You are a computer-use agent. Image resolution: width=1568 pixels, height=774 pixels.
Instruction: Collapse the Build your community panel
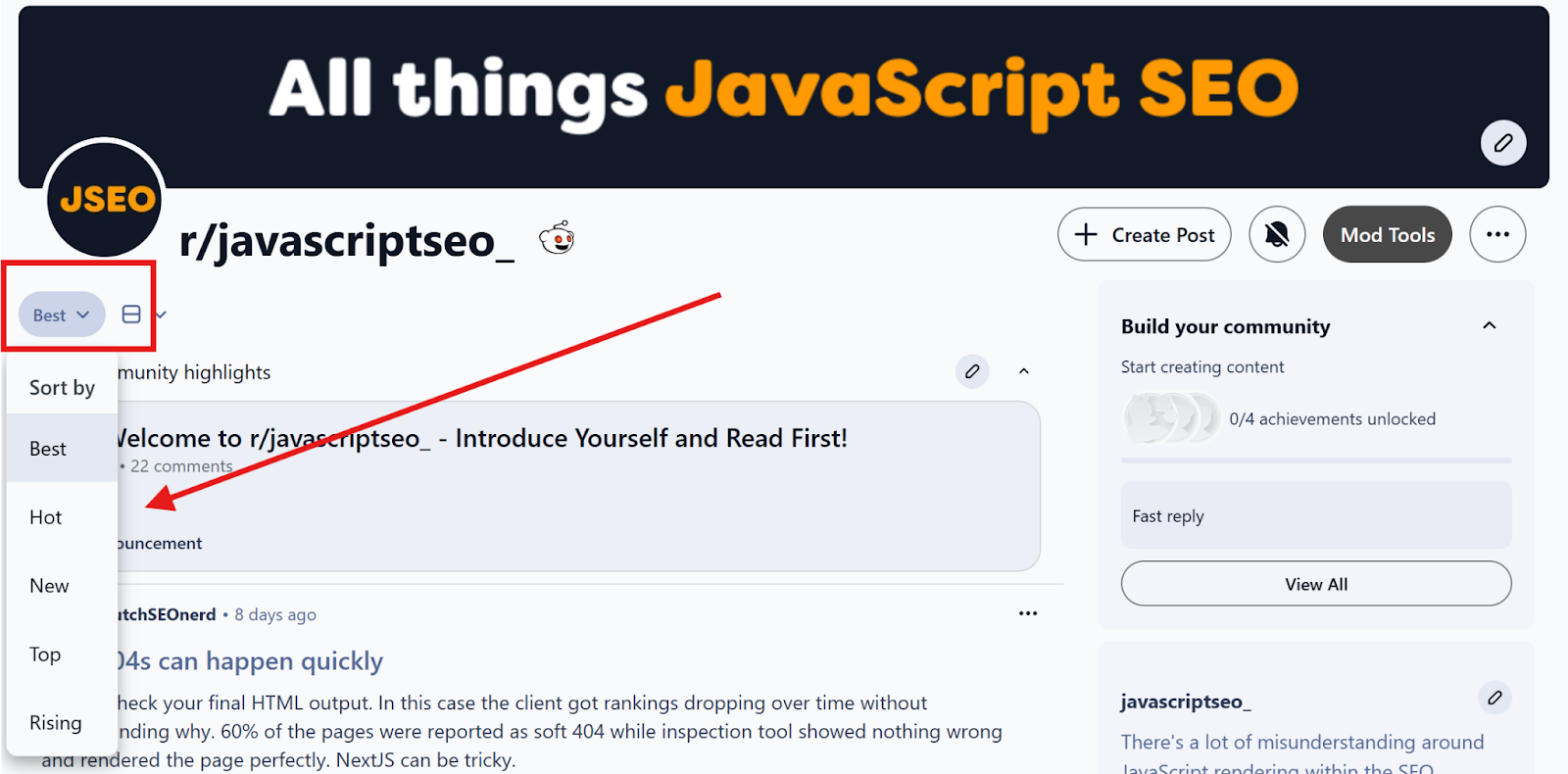point(1489,326)
